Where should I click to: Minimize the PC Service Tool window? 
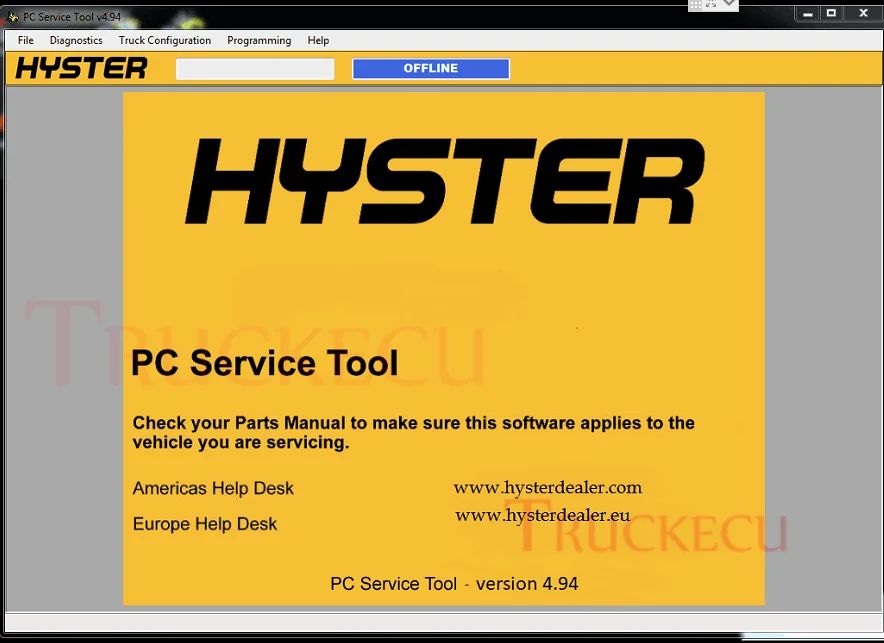(x=807, y=14)
